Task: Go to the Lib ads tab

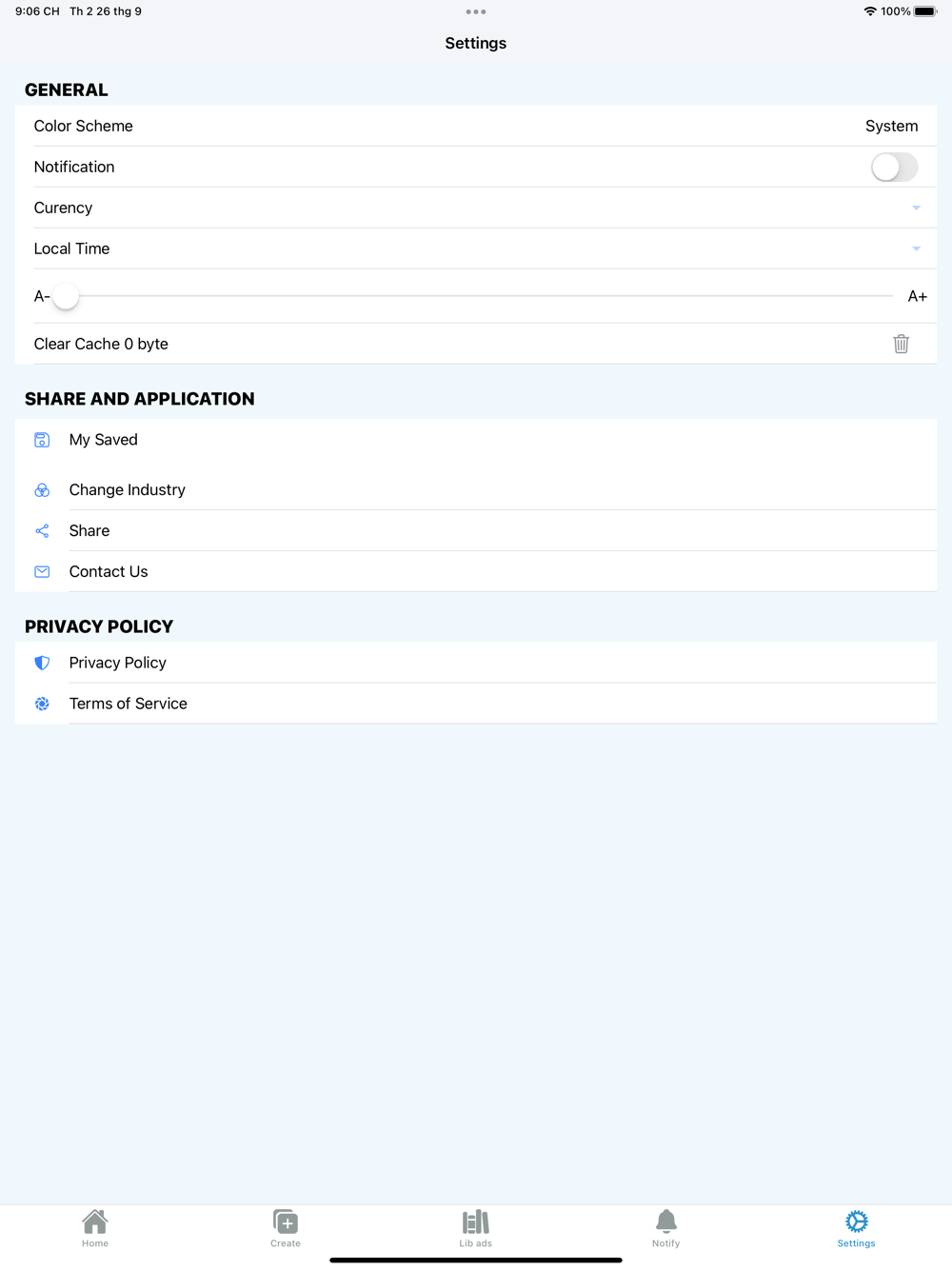Action: (476, 1227)
